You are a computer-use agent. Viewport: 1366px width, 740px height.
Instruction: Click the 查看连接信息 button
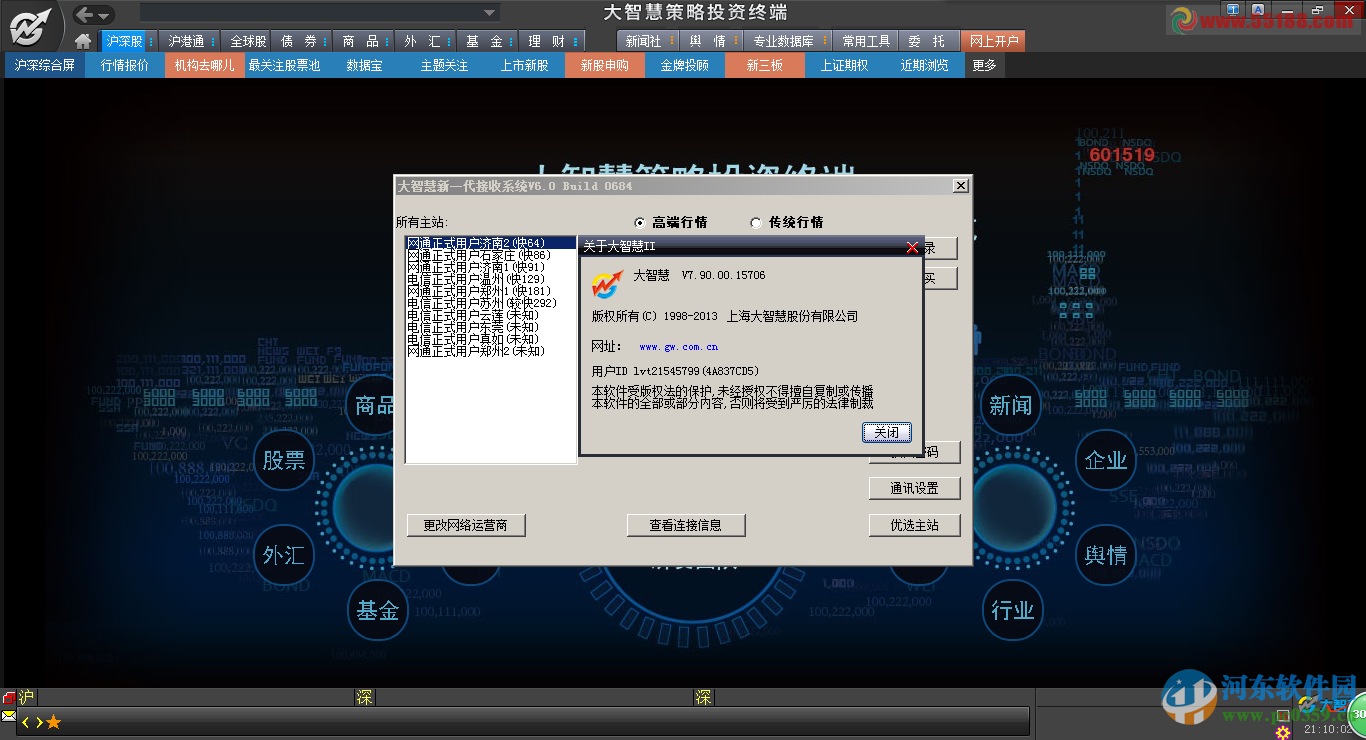(686, 525)
